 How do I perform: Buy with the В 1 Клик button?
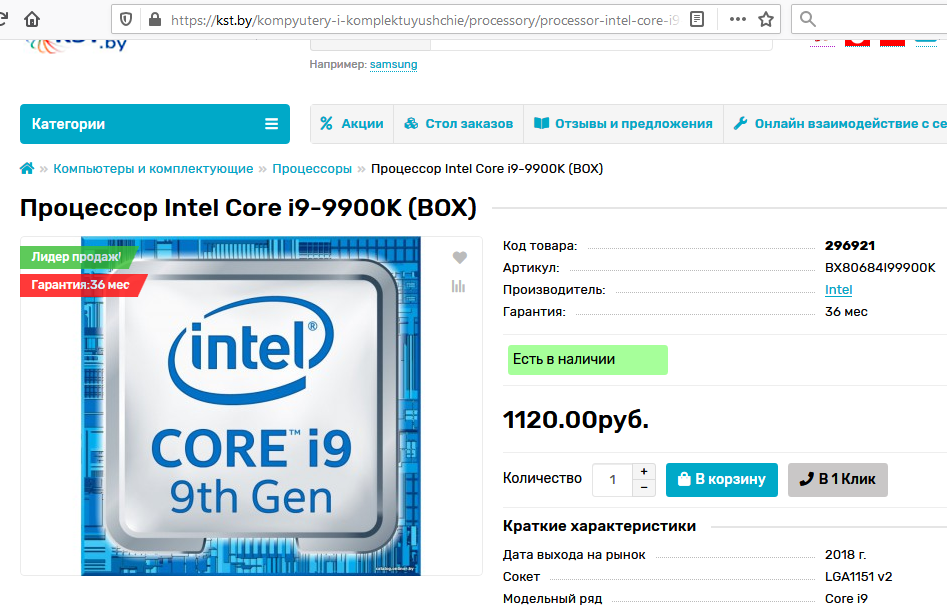tap(838, 480)
